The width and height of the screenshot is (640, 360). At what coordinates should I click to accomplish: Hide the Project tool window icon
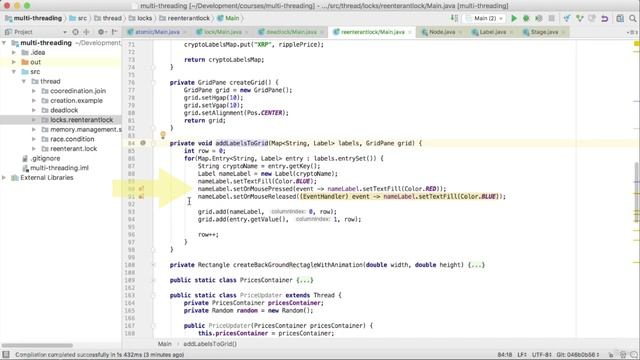(x=114, y=32)
